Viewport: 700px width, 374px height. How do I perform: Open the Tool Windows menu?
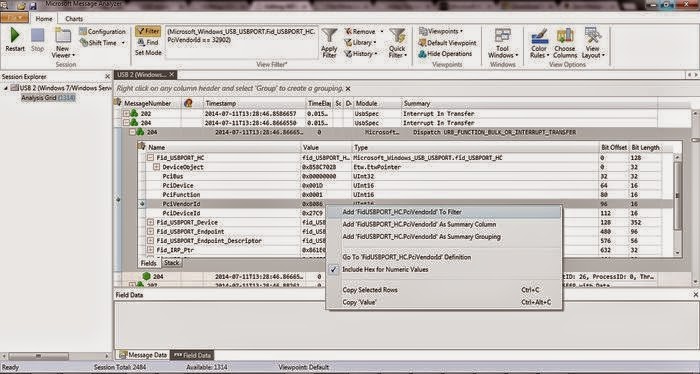tap(503, 43)
